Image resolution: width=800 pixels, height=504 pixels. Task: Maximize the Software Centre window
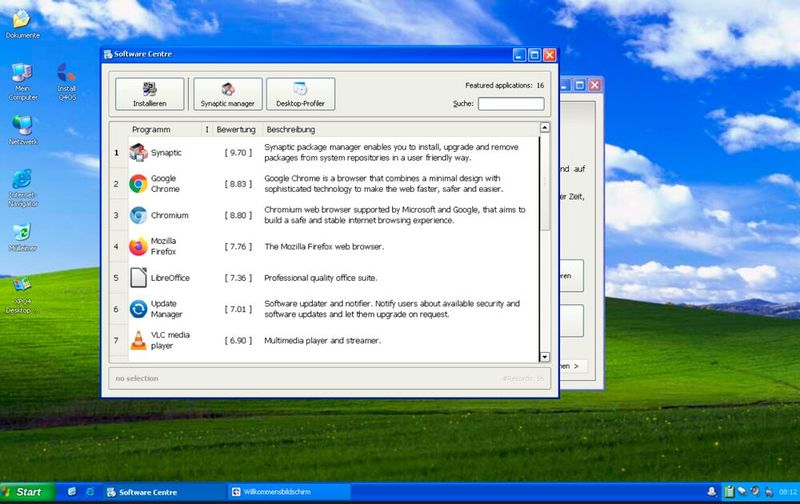tap(534, 55)
